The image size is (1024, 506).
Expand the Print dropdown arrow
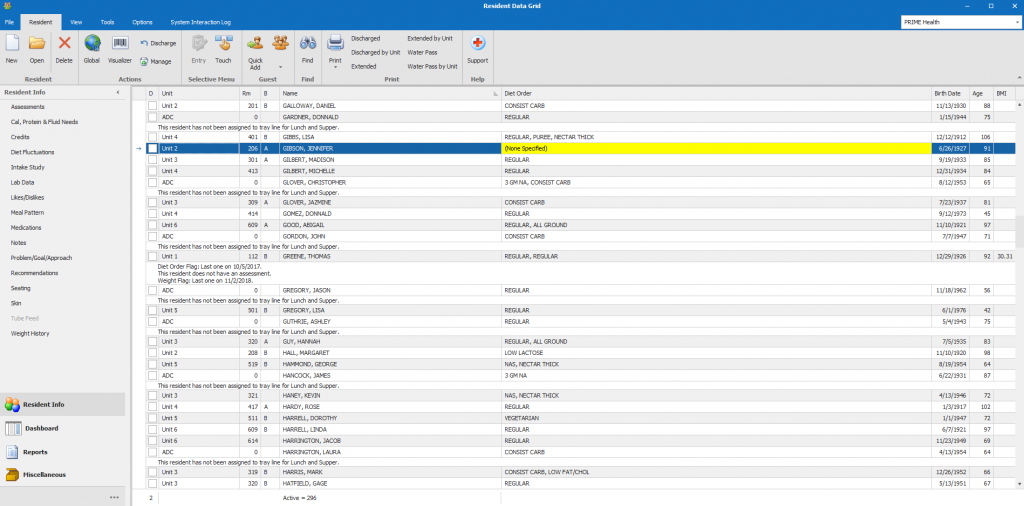(x=335, y=68)
